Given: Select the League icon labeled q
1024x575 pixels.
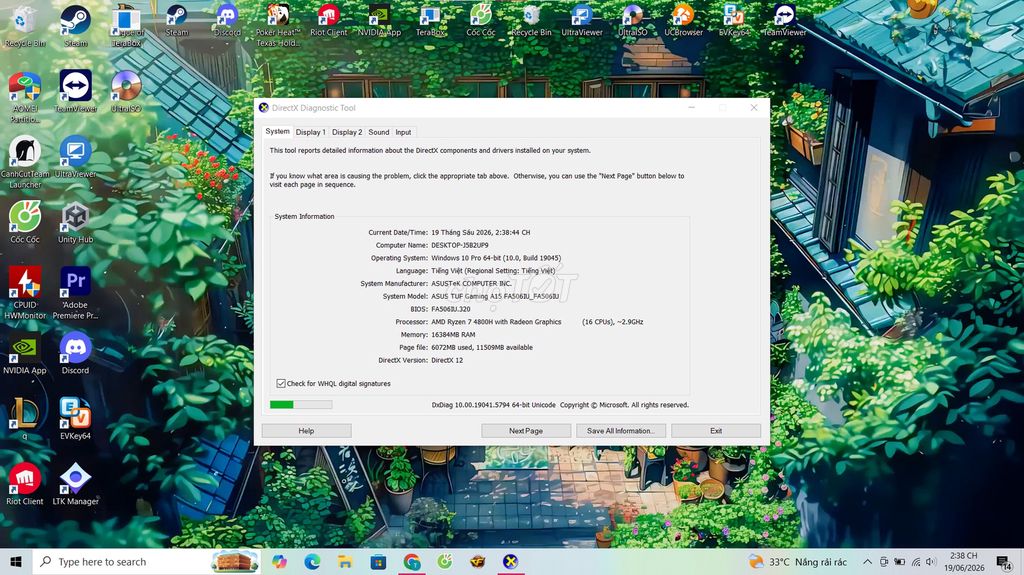Looking at the screenshot, I should [25, 418].
